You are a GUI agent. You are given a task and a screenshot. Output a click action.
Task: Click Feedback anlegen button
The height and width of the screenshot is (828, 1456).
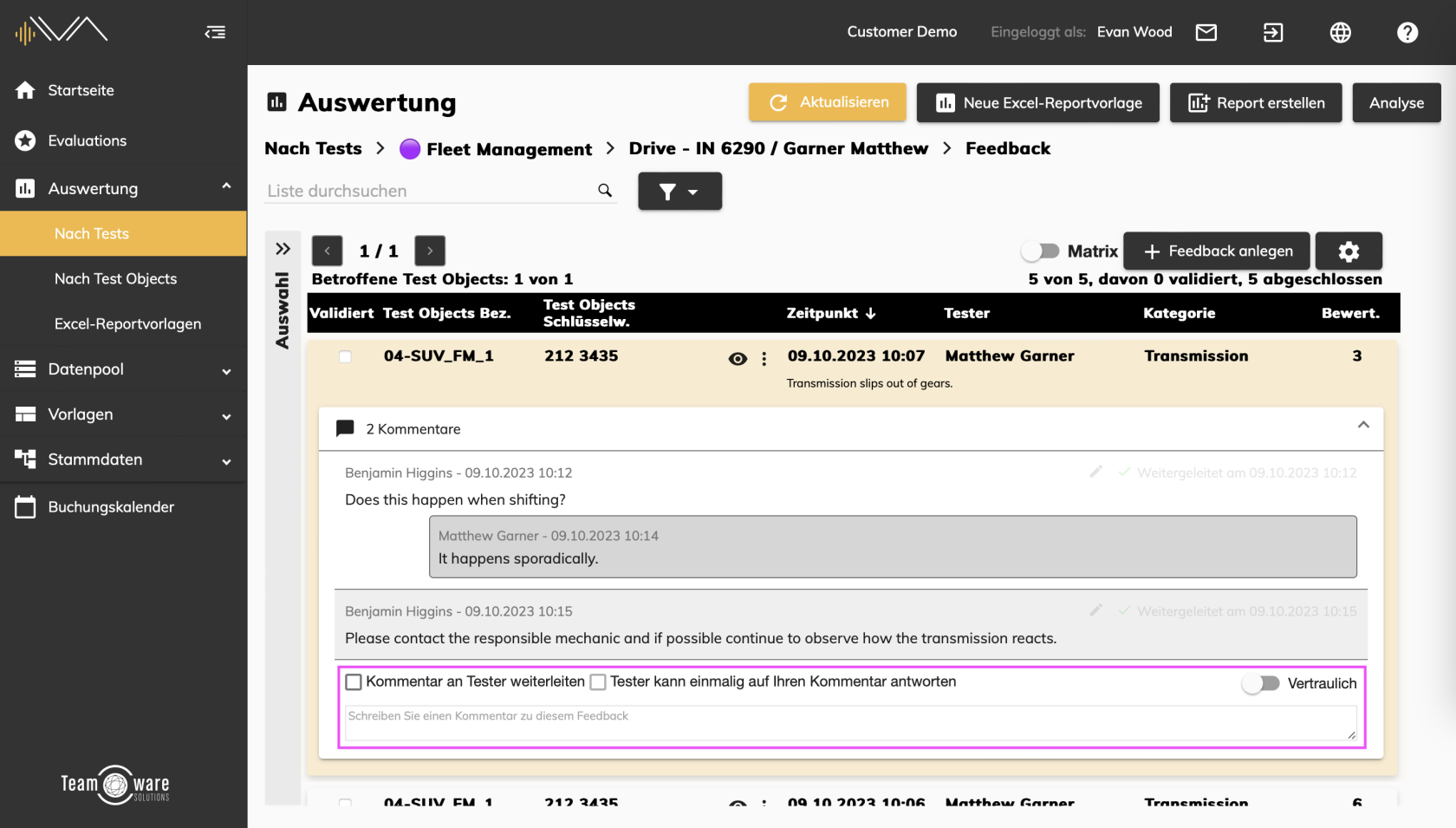(x=1217, y=251)
